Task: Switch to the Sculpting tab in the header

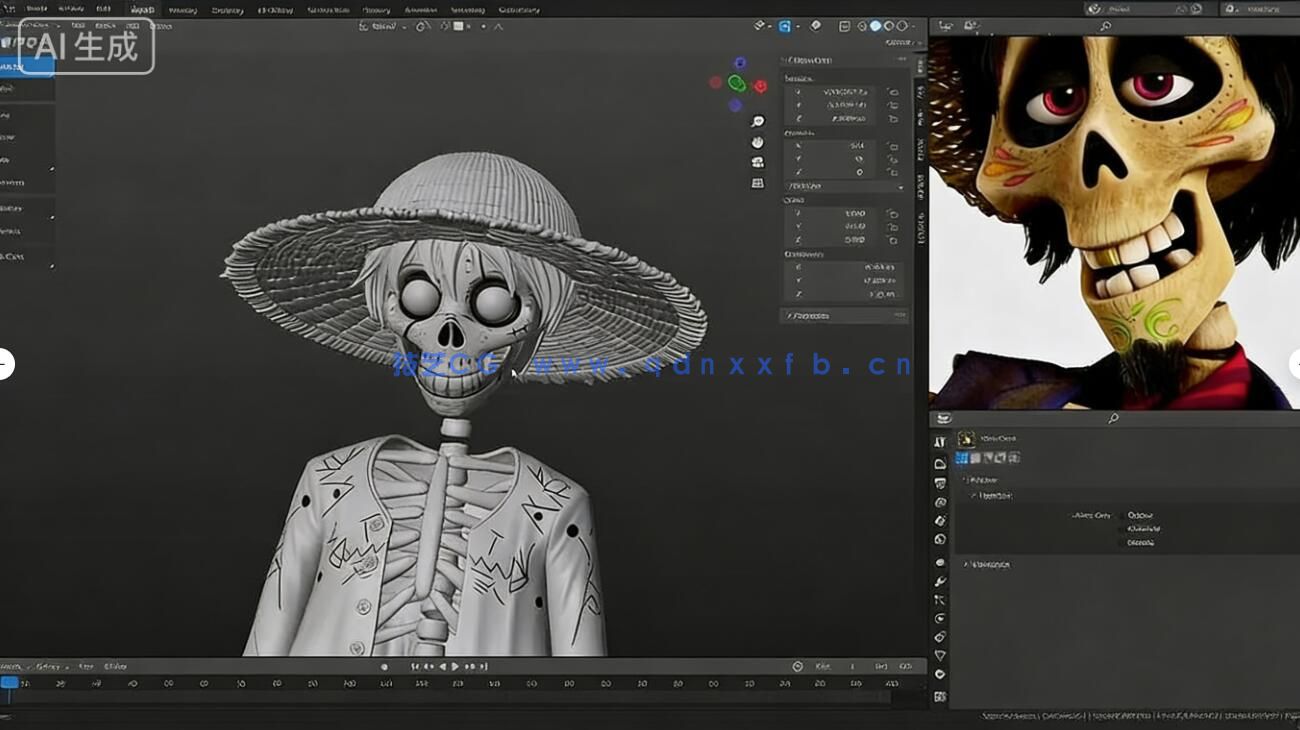Action: (x=227, y=9)
